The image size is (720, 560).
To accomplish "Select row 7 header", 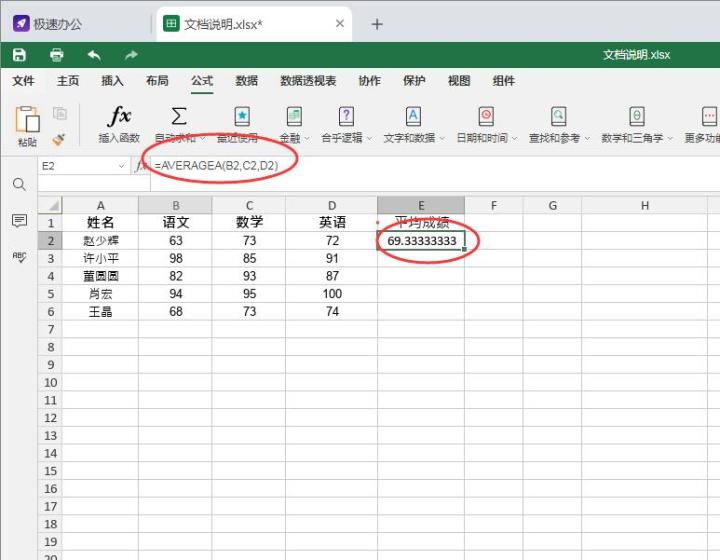I will pyautogui.click(x=50, y=330).
